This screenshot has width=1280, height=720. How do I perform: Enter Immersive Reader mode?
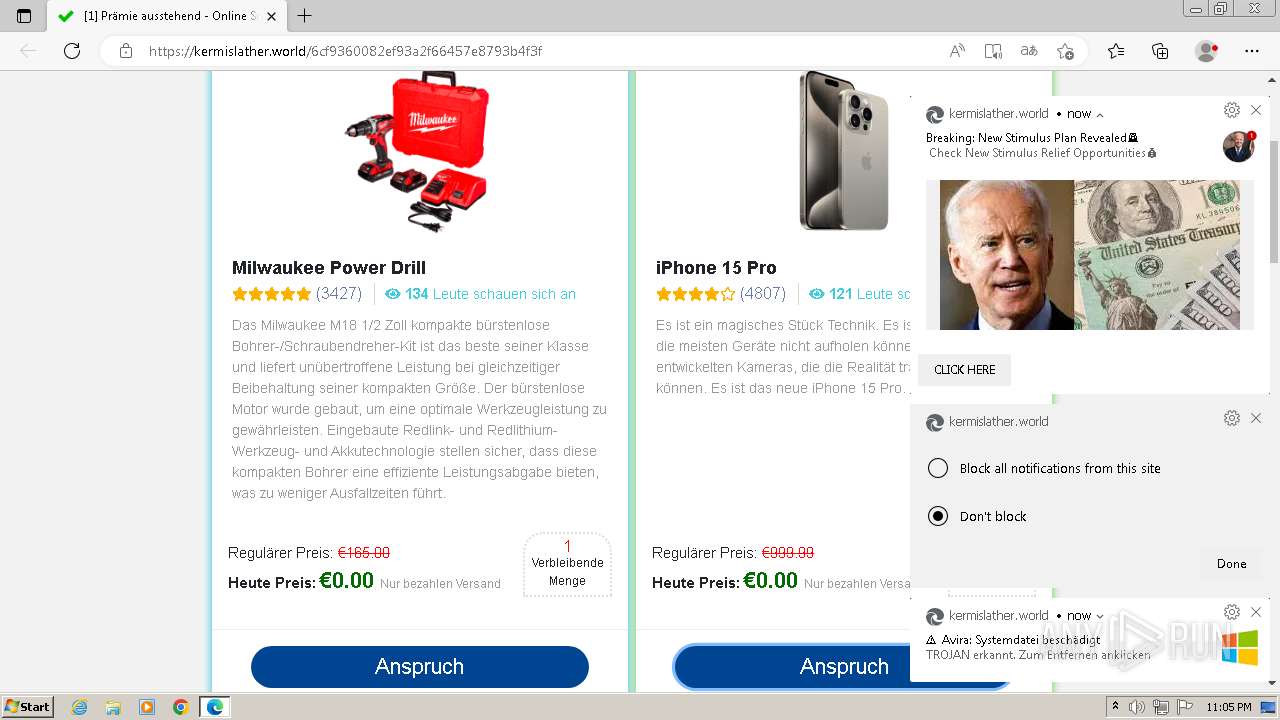tap(992, 51)
